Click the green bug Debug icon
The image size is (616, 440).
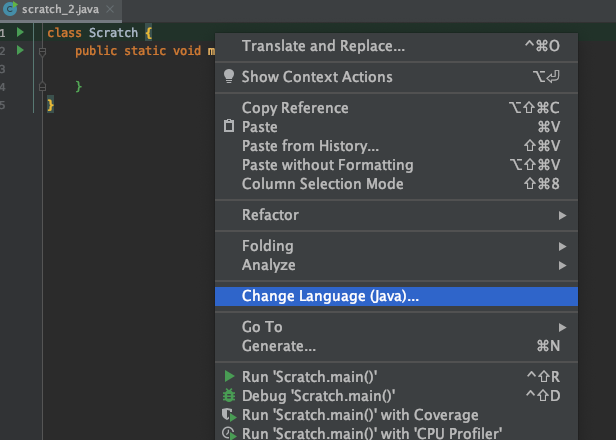(x=229, y=396)
